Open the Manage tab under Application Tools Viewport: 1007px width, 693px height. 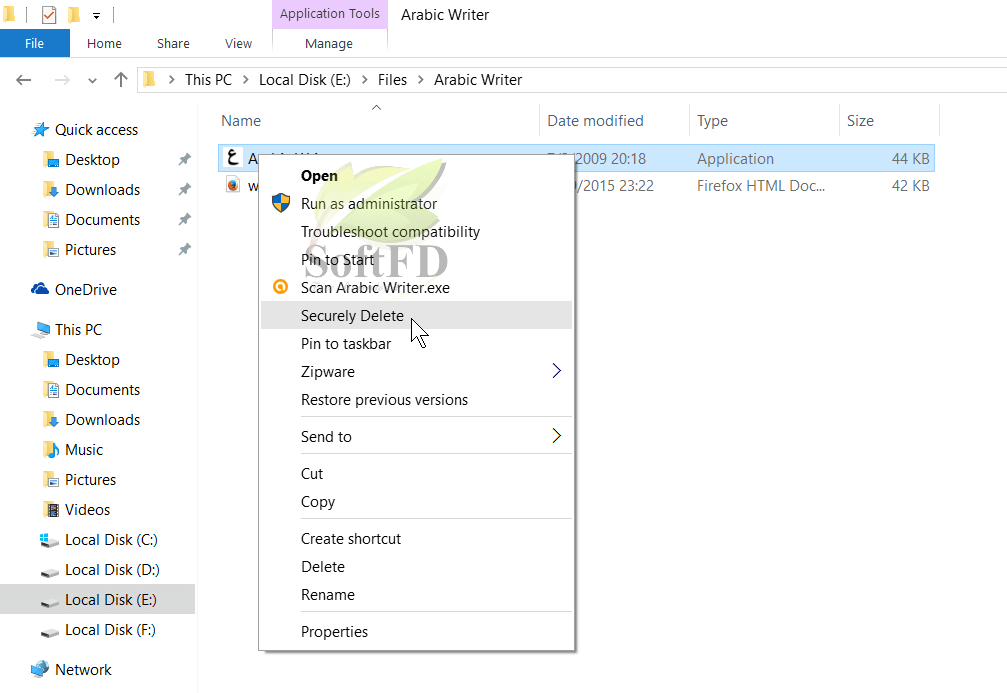329,44
